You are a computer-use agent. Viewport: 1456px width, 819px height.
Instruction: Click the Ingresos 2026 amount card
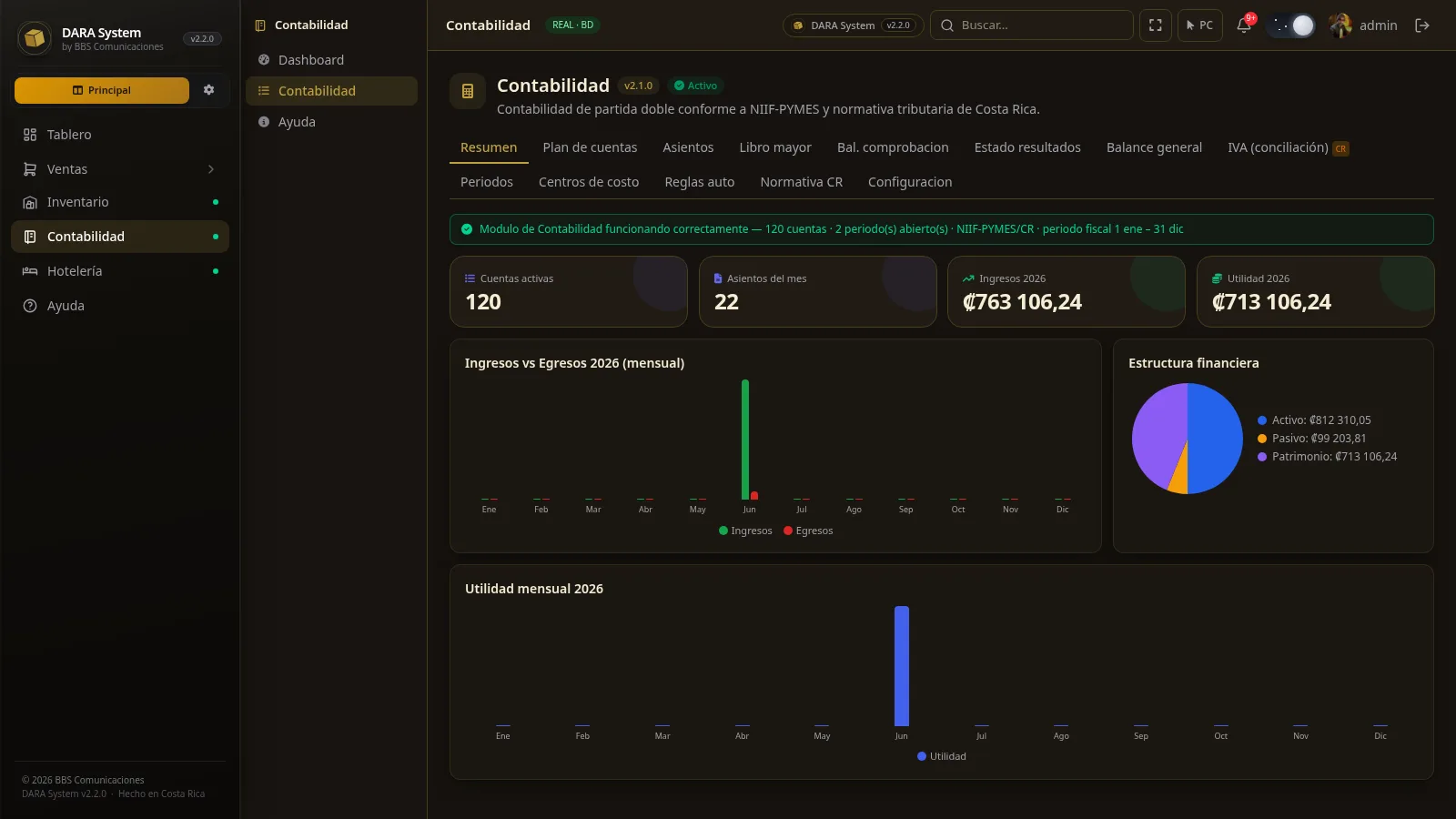[1067, 291]
